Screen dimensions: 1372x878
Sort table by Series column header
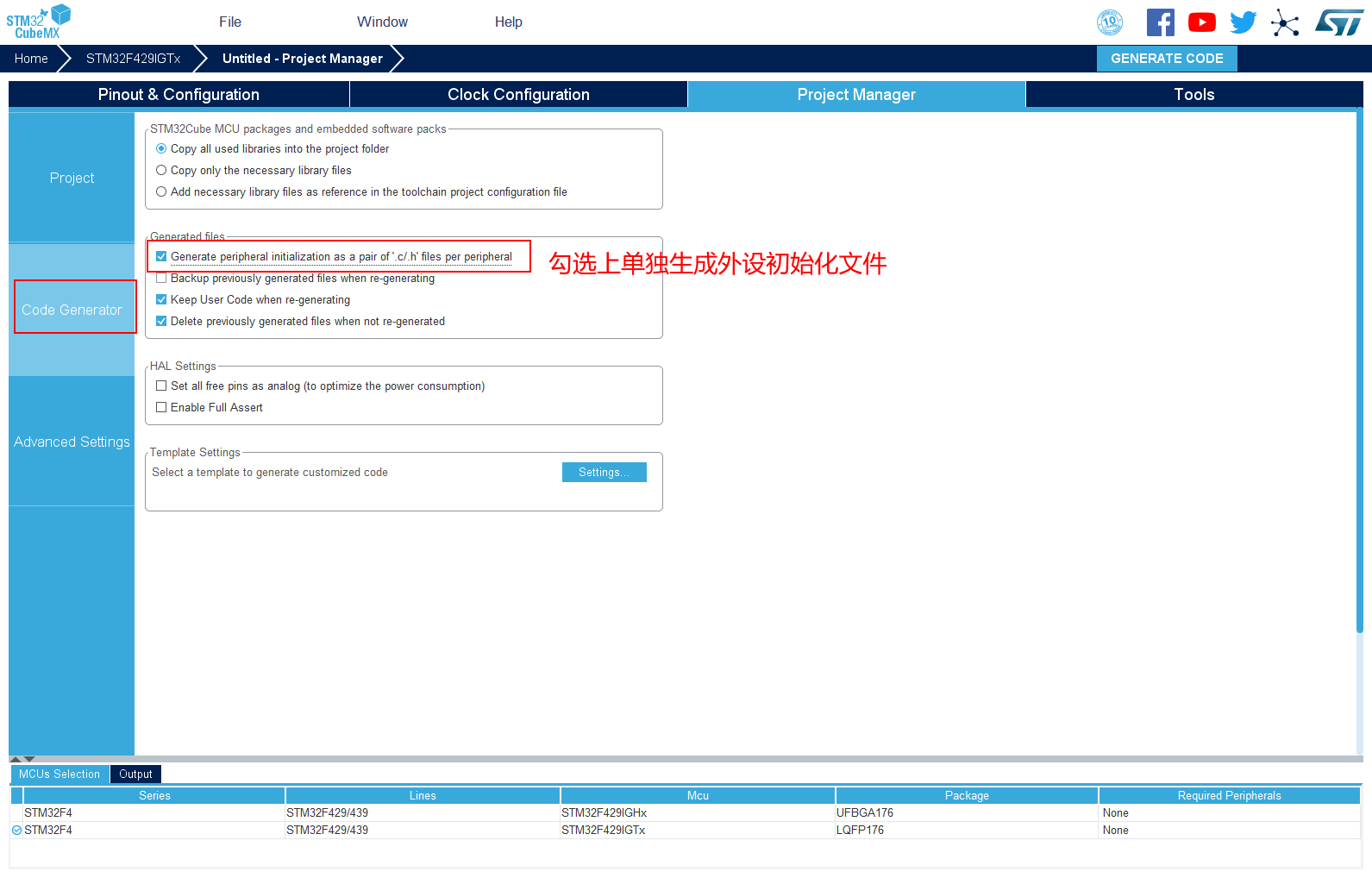(x=154, y=795)
